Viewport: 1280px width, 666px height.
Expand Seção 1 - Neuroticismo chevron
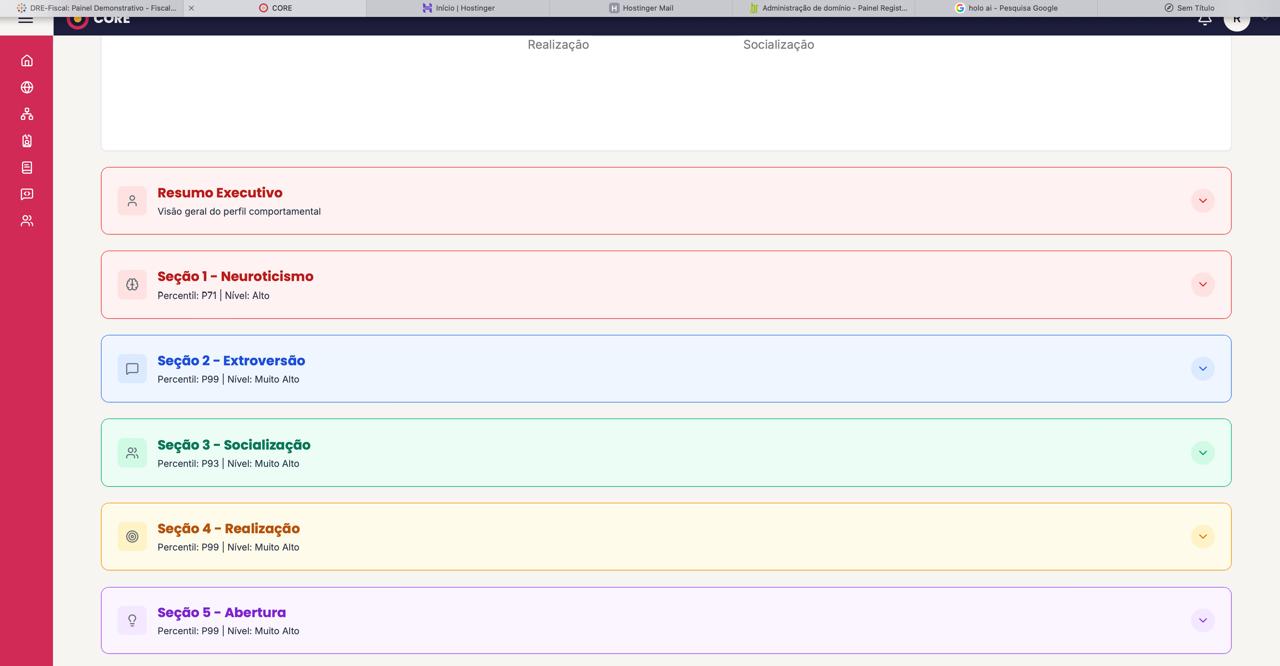(x=1202, y=285)
